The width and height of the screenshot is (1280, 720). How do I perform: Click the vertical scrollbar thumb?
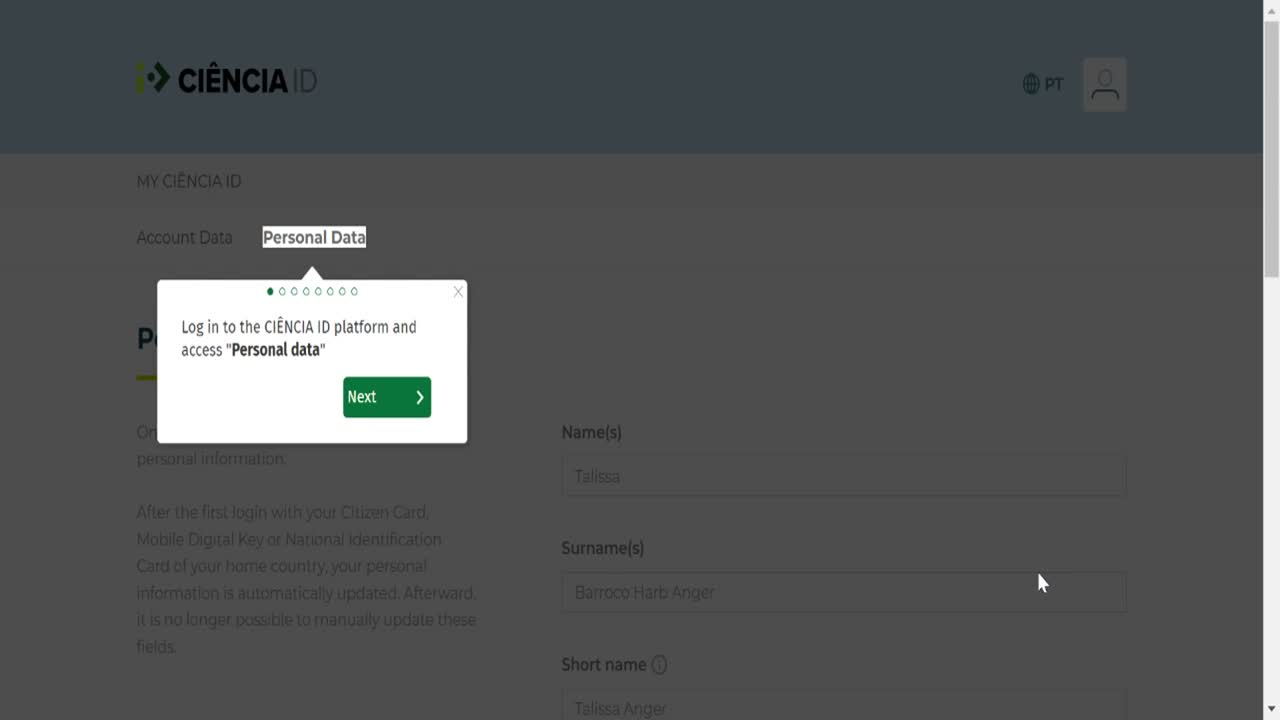click(x=1272, y=148)
